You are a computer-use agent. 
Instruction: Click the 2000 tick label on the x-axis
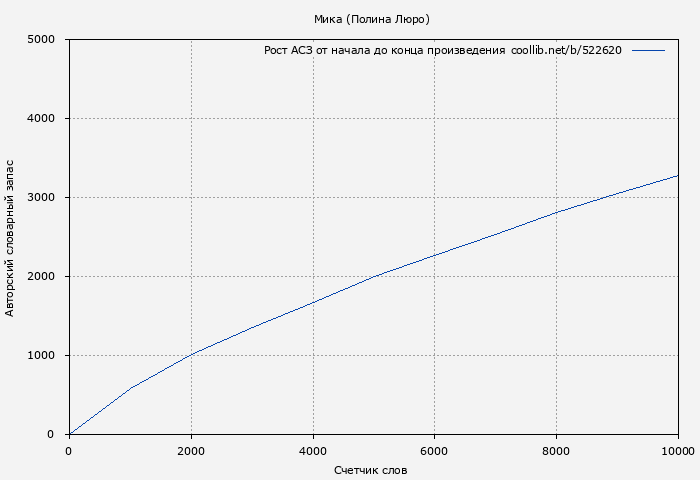point(191,451)
